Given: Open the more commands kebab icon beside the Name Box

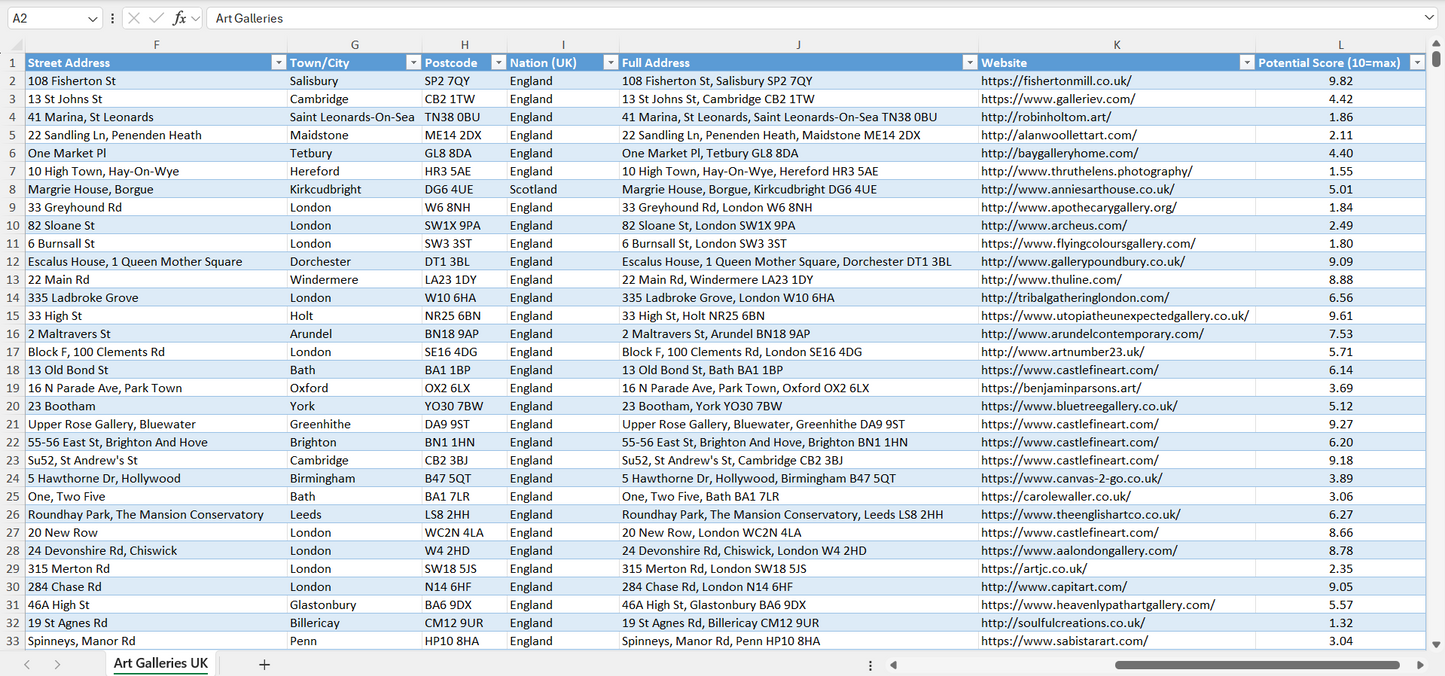Looking at the screenshot, I should pyautogui.click(x=111, y=17).
